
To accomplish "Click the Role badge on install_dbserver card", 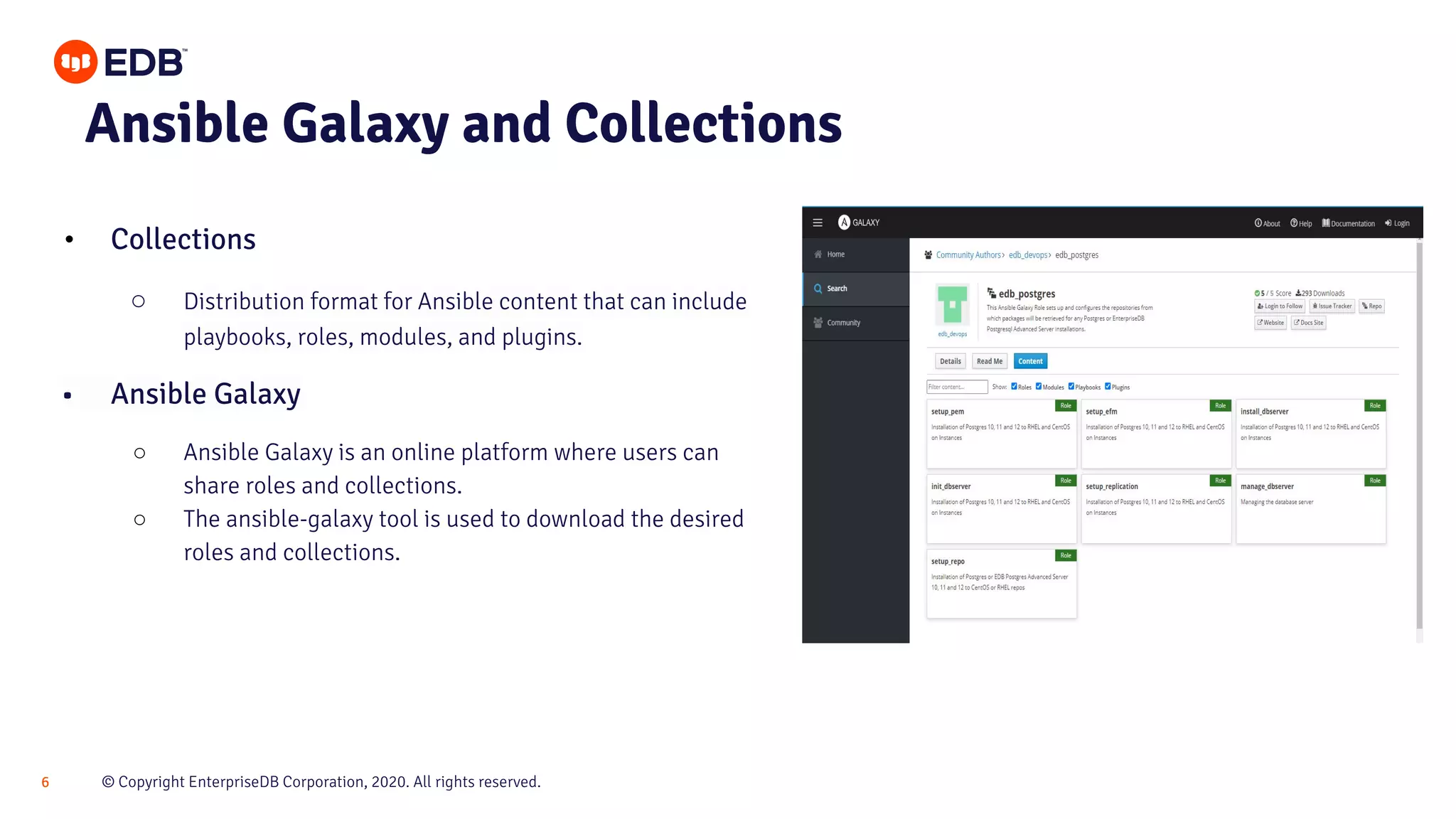I will (x=1376, y=406).
